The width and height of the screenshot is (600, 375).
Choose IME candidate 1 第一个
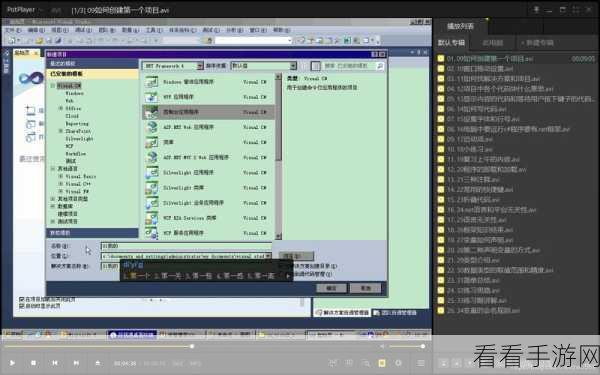(x=136, y=276)
